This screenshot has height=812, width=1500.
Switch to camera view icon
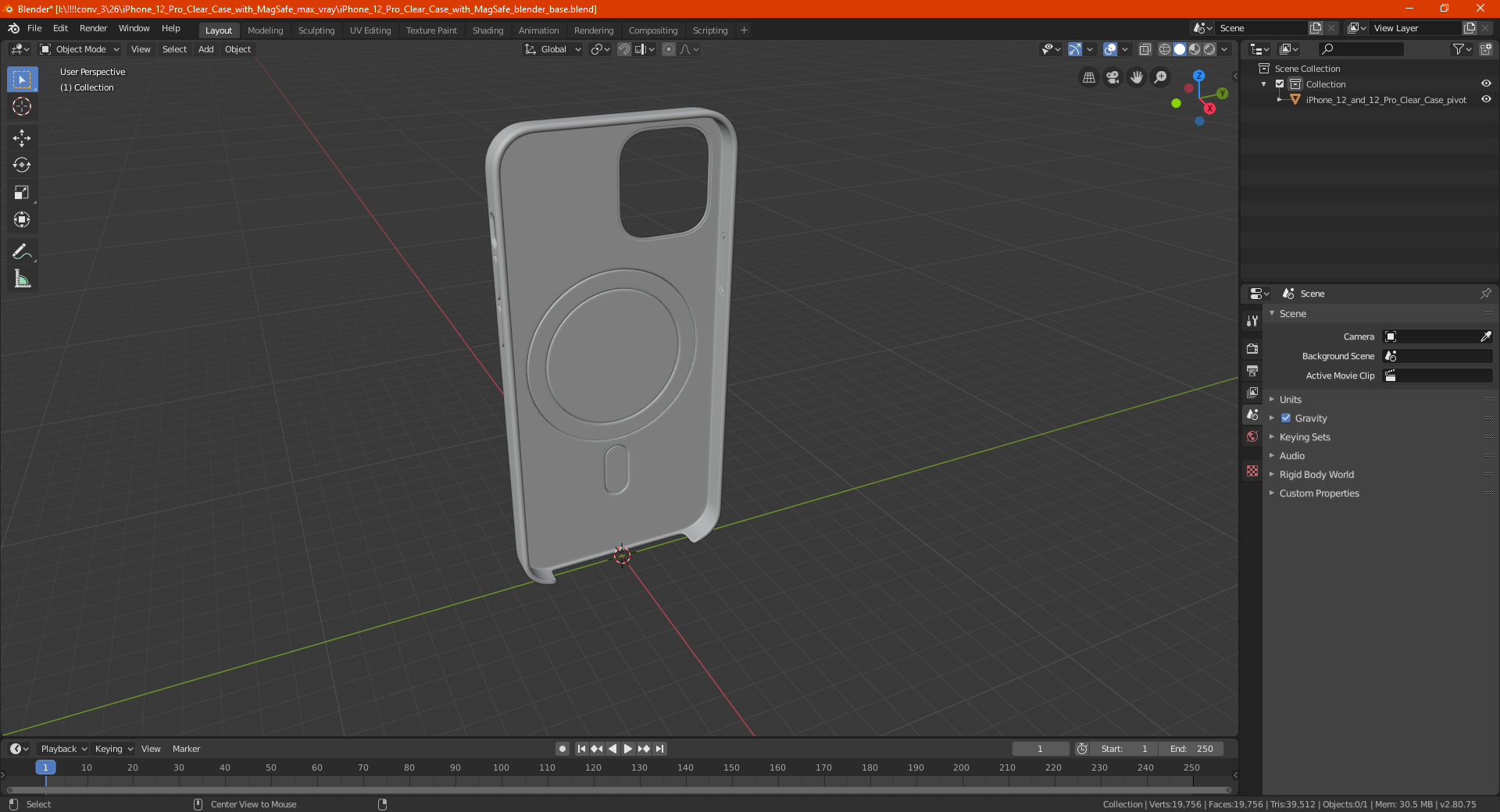click(x=1112, y=77)
